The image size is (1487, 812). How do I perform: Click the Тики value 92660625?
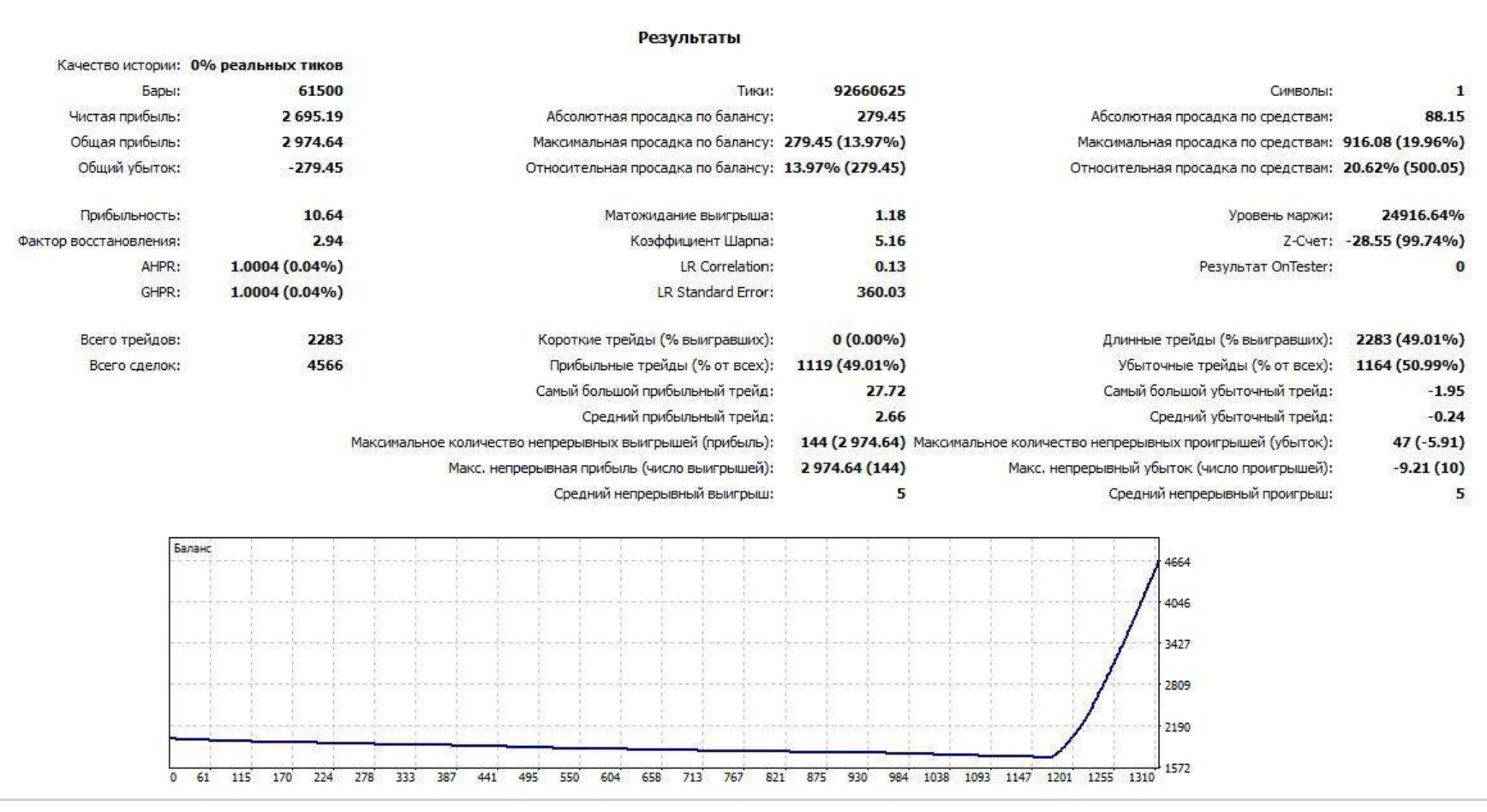point(869,91)
